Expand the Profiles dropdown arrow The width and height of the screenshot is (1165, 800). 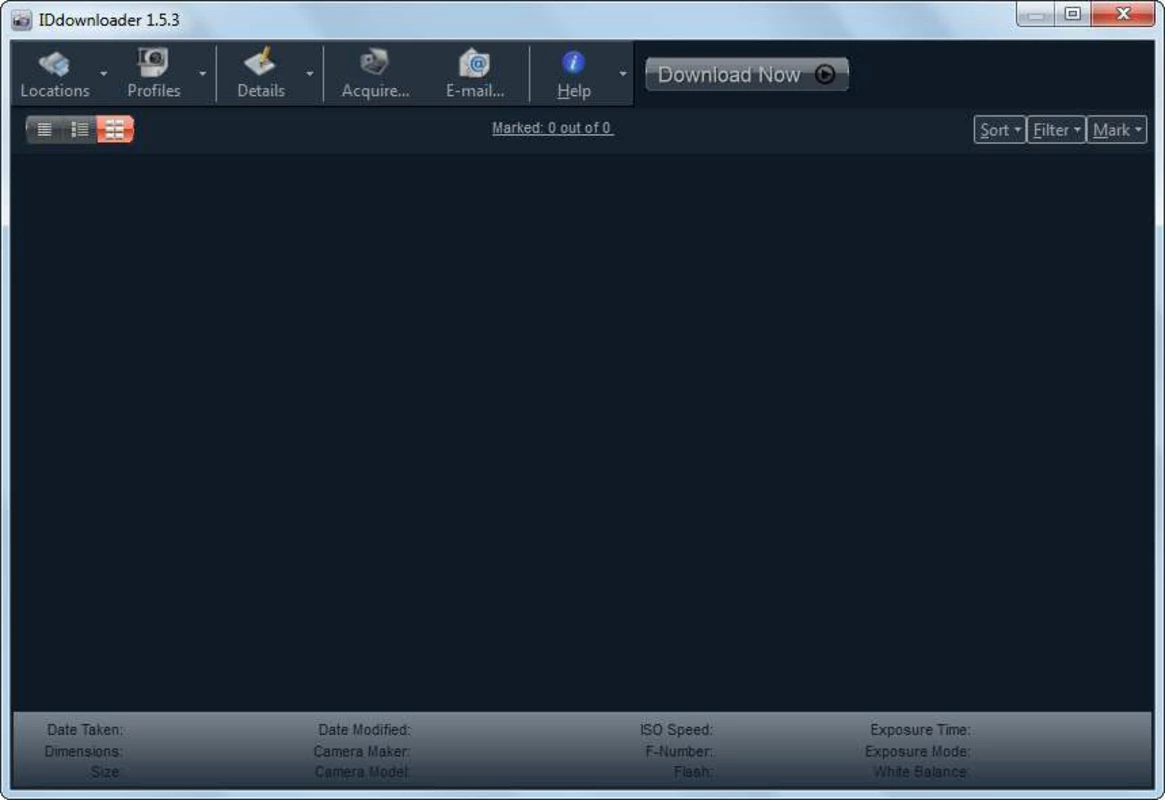202,74
